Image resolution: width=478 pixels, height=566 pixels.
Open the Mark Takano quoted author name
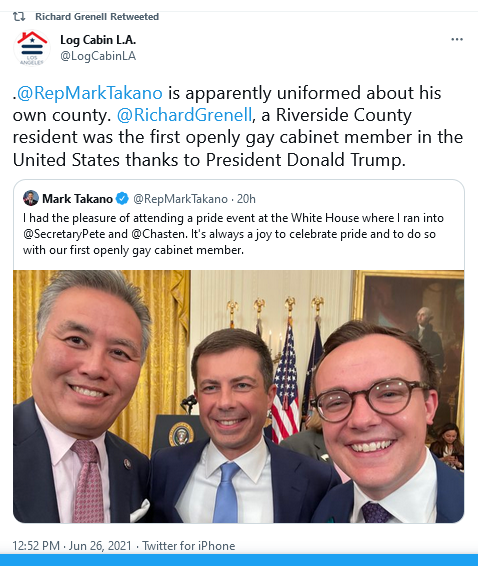[77, 199]
